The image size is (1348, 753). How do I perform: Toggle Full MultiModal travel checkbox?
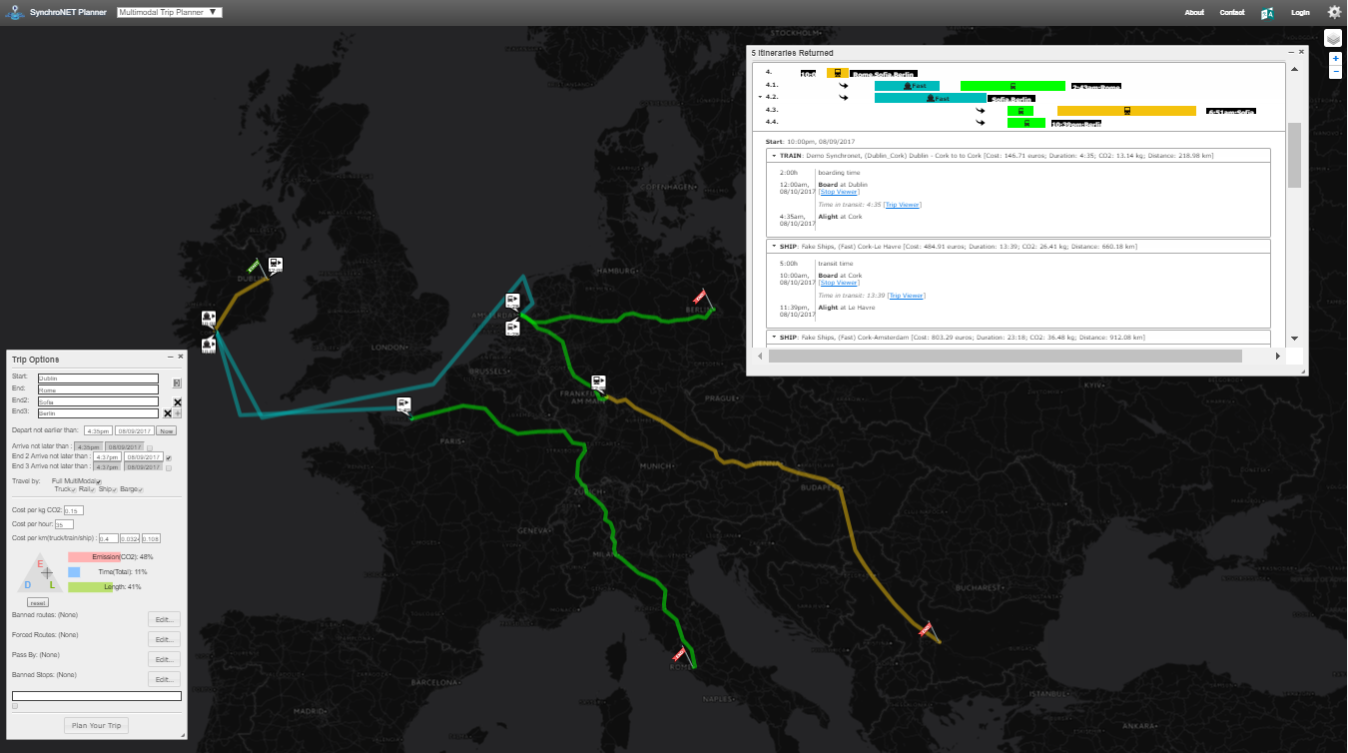(99, 482)
